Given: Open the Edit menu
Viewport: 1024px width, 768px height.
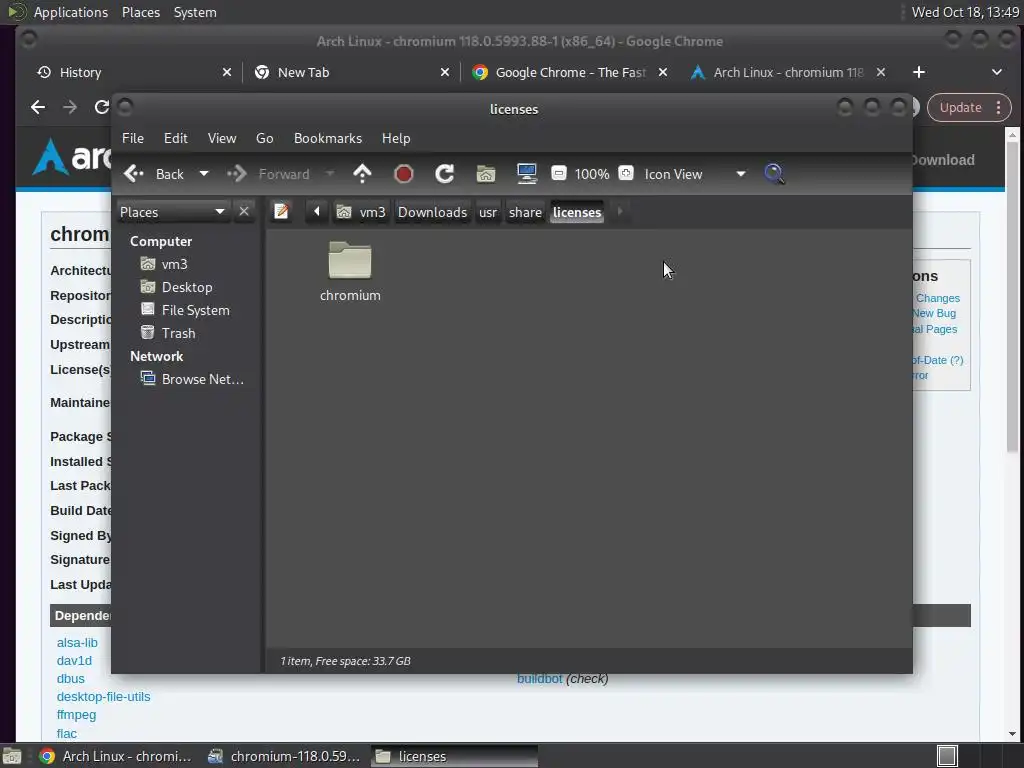Looking at the screenshot, I should point(176,138).
